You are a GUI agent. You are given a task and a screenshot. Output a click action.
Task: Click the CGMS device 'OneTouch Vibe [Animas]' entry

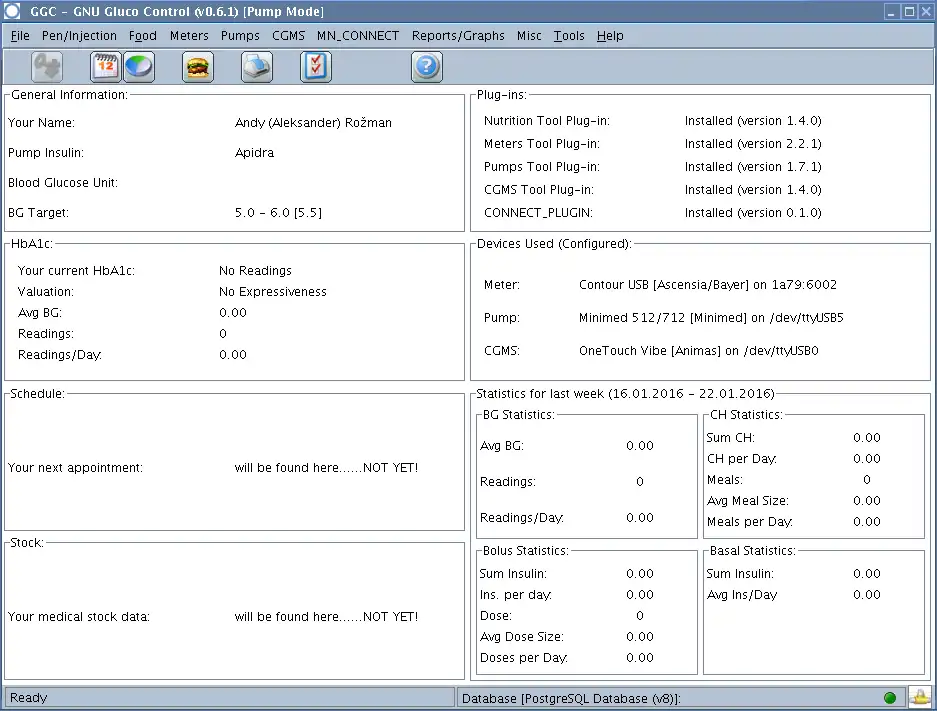point(699,351)
